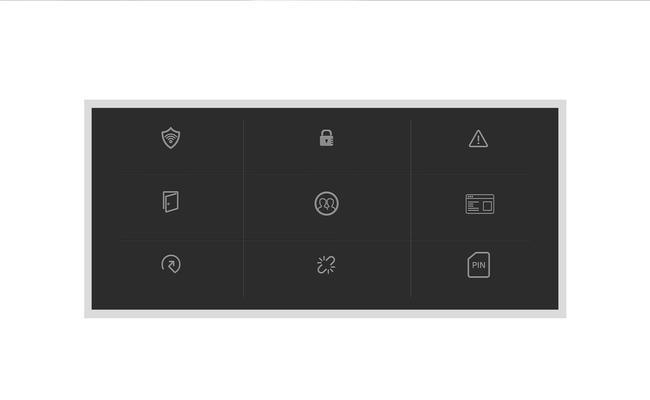Click the circular arrow shortcut icon
The height and width of the screenshot is (400, 650).
[171, 264]
